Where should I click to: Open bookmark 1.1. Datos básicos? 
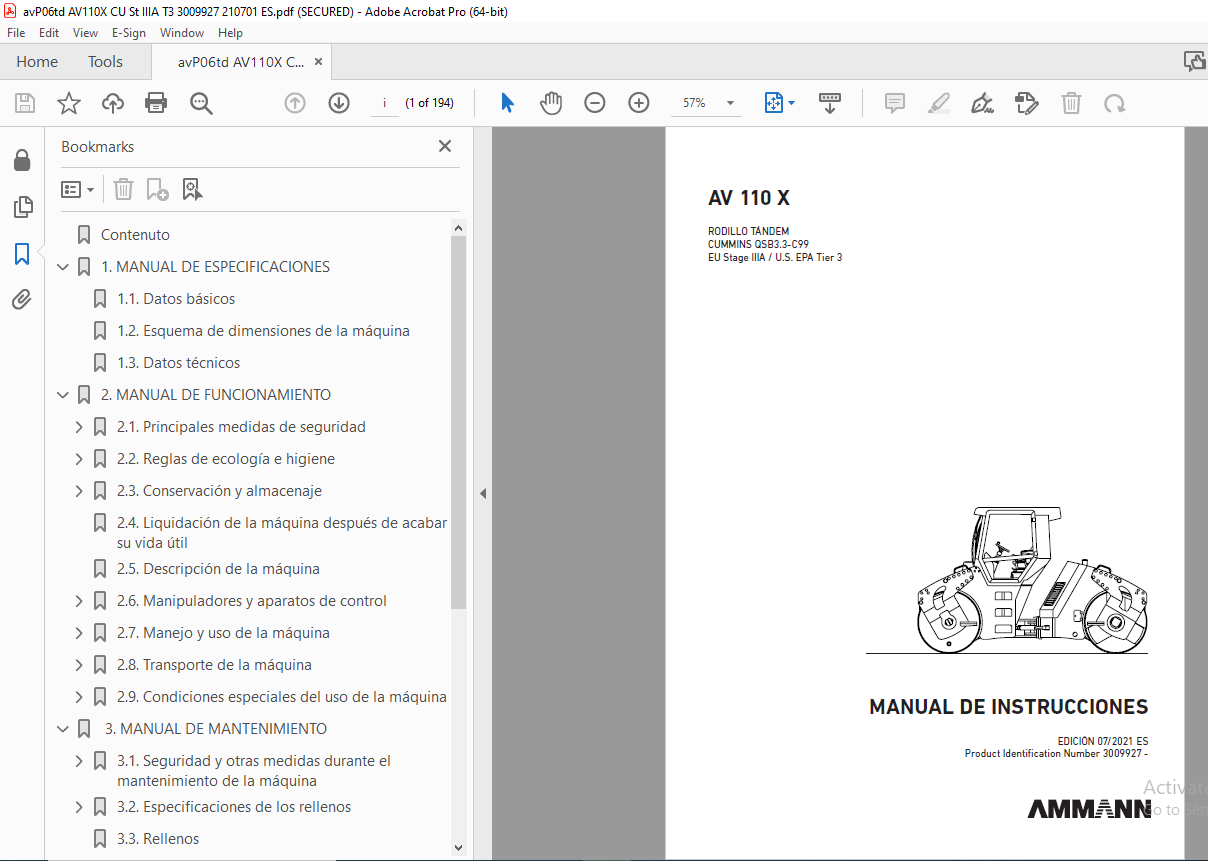coord(176,299)
